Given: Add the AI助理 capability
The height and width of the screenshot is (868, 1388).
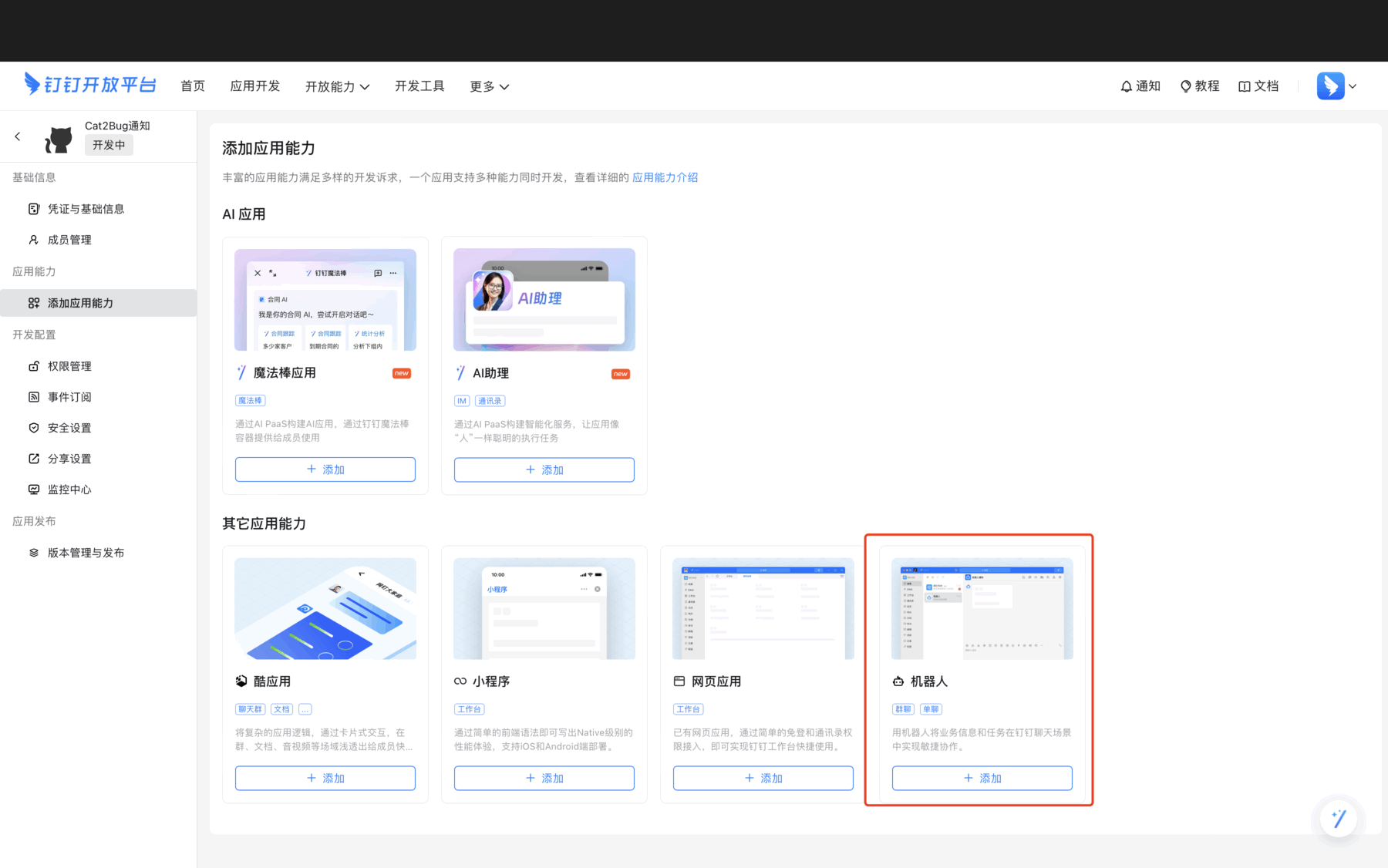Looking at the screenshot, I should [x=544, y=469].
